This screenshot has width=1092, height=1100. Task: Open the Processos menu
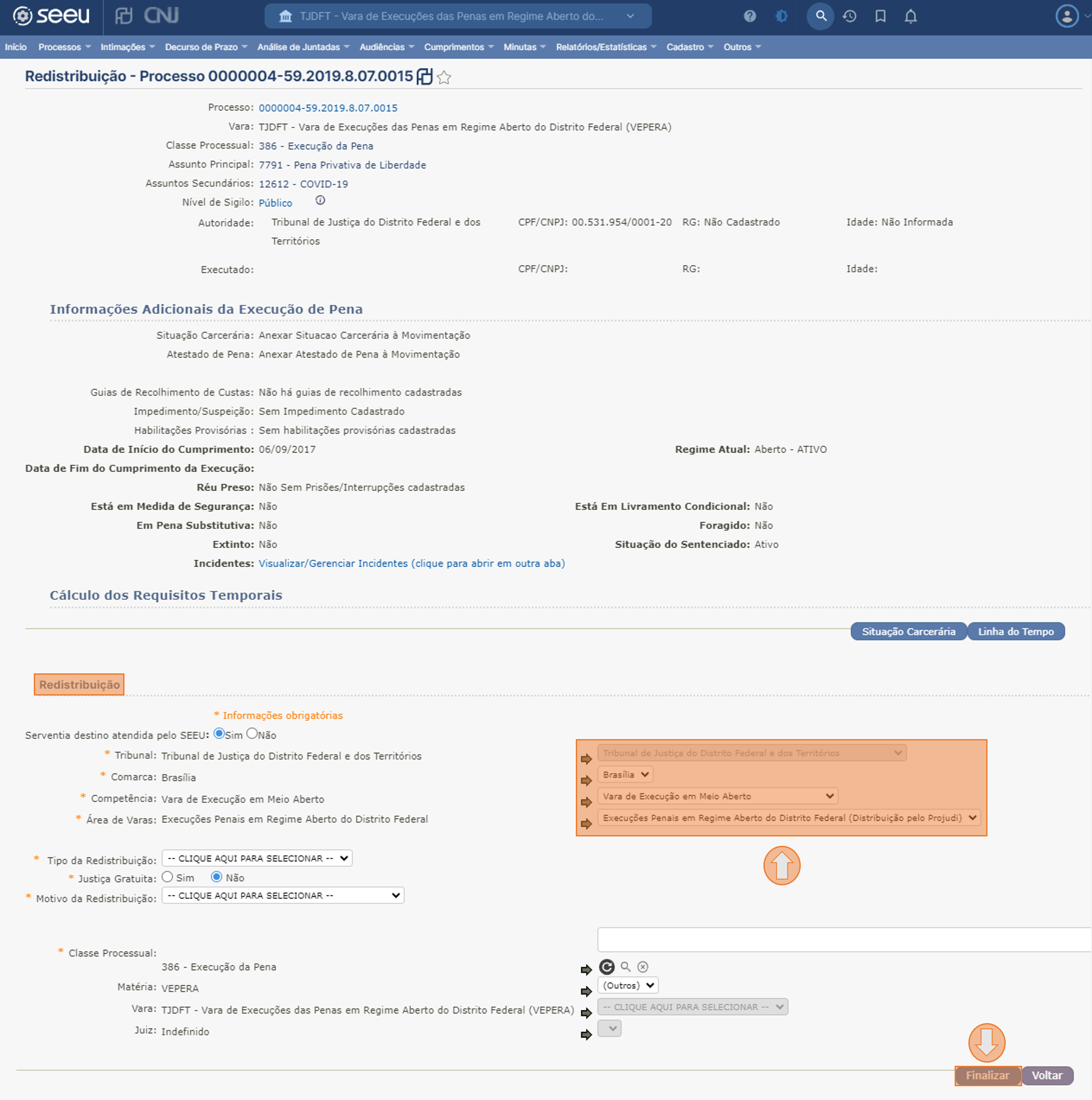[64, 47]
